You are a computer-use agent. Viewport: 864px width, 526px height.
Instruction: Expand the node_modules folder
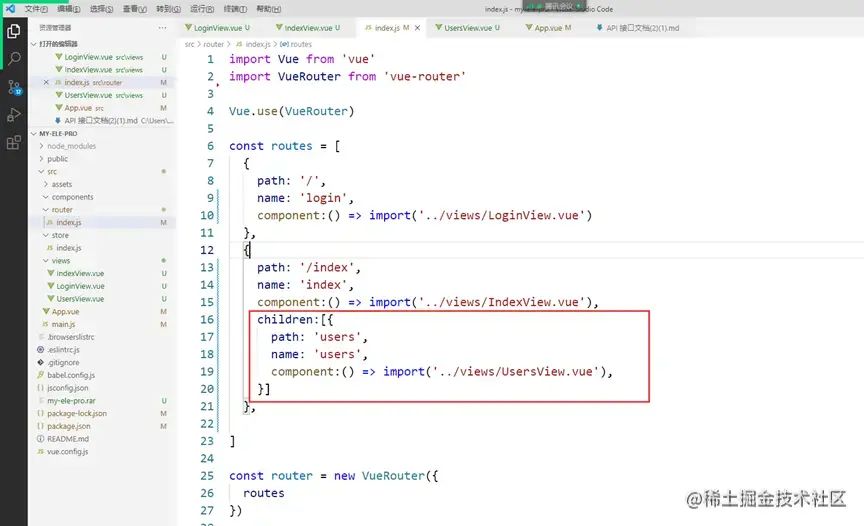tap(41, 146)
